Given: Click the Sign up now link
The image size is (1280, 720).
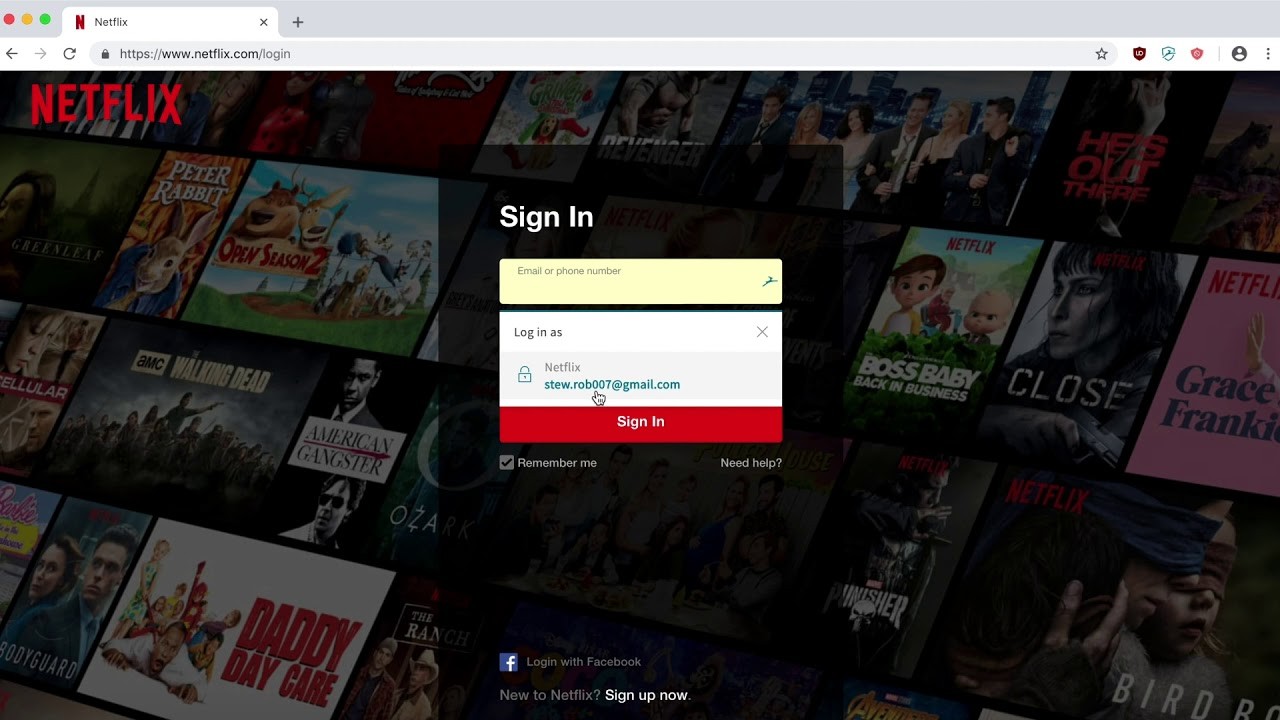Looking at the screenshot, I should pyautogui.click(x=646, y=695).
